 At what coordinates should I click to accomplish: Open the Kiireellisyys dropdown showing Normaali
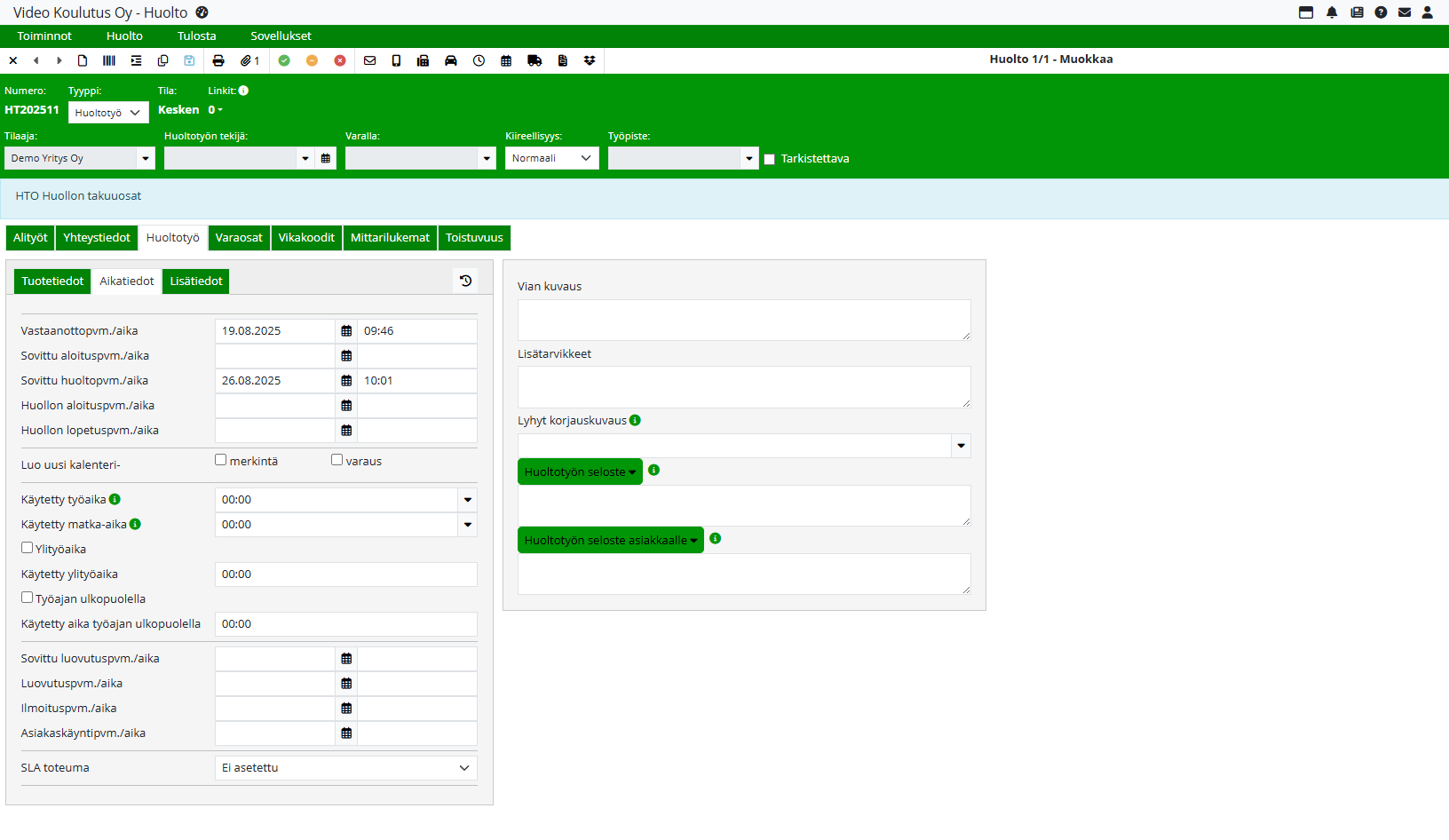(x=551, y=158)
